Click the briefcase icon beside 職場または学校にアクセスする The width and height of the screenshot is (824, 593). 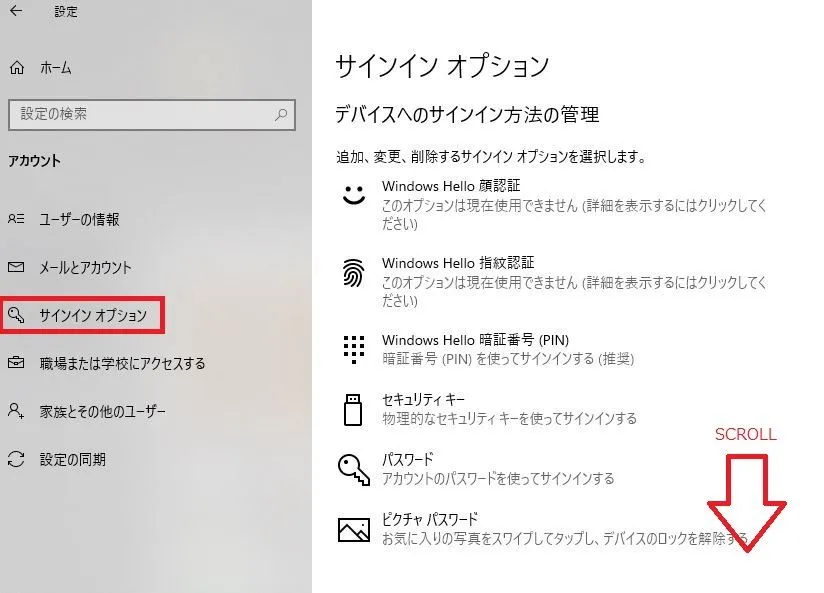point(17,363)
